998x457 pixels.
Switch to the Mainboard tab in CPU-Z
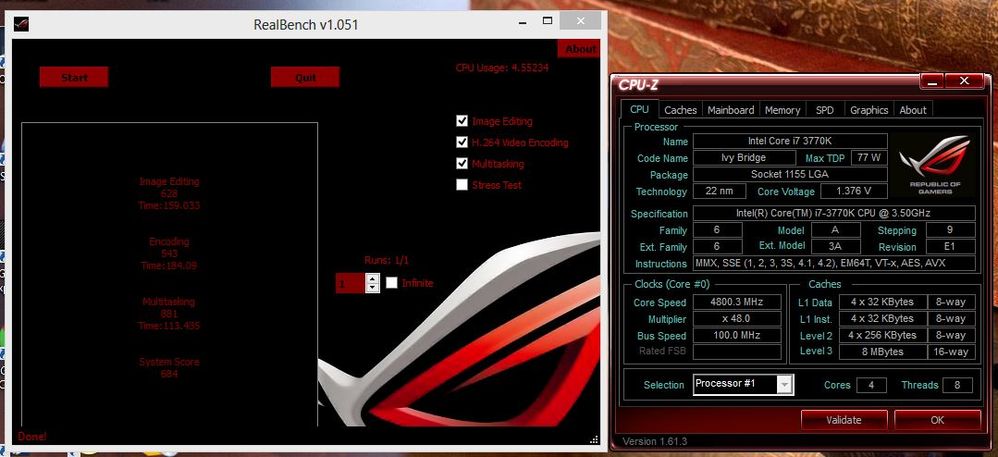[x=731, y=110]
